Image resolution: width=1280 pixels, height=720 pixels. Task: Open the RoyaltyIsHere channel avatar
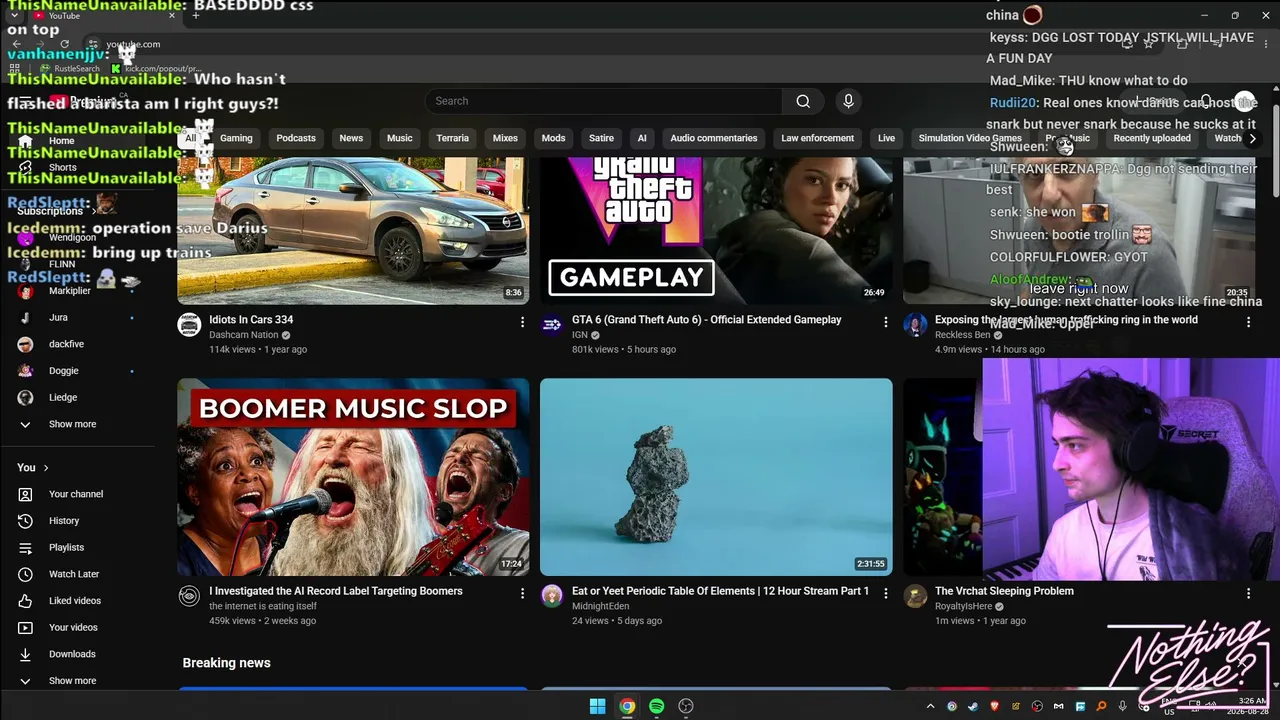click(x=915, y=596)
